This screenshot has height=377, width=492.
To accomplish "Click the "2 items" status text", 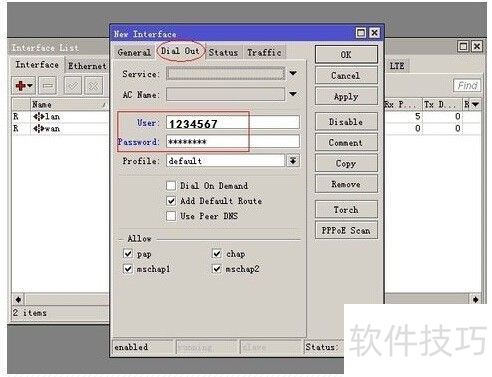I will (x=30, y=313).
